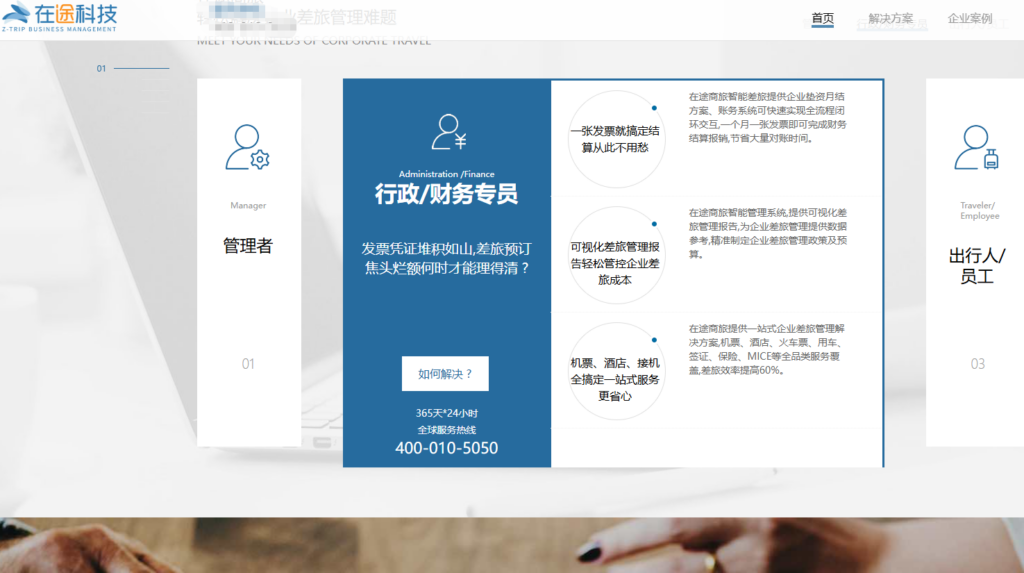Click the 可视化差旅管理报告 circle
Screen dimensions: 1024x573
(615, 255)
